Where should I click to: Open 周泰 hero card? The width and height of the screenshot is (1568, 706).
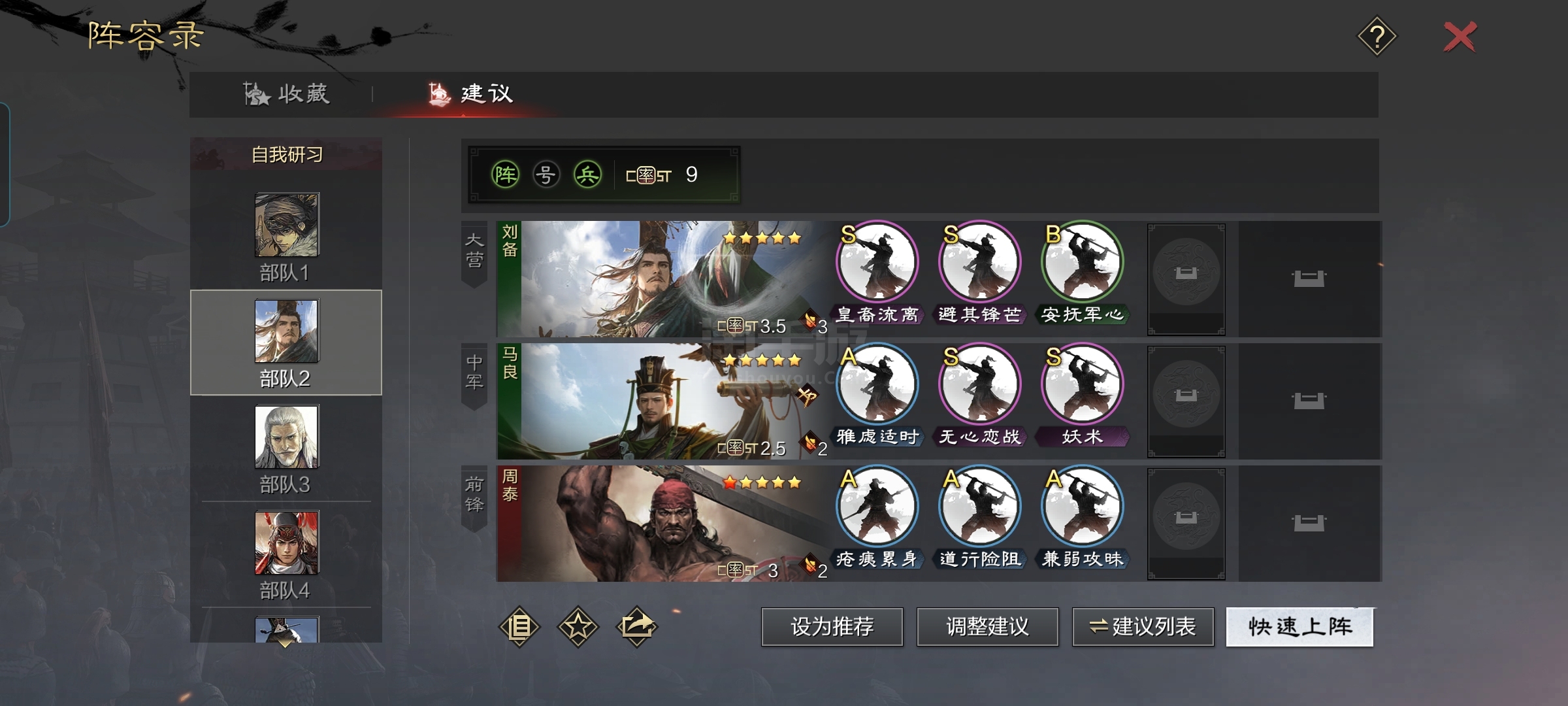(x=663, y=524)
